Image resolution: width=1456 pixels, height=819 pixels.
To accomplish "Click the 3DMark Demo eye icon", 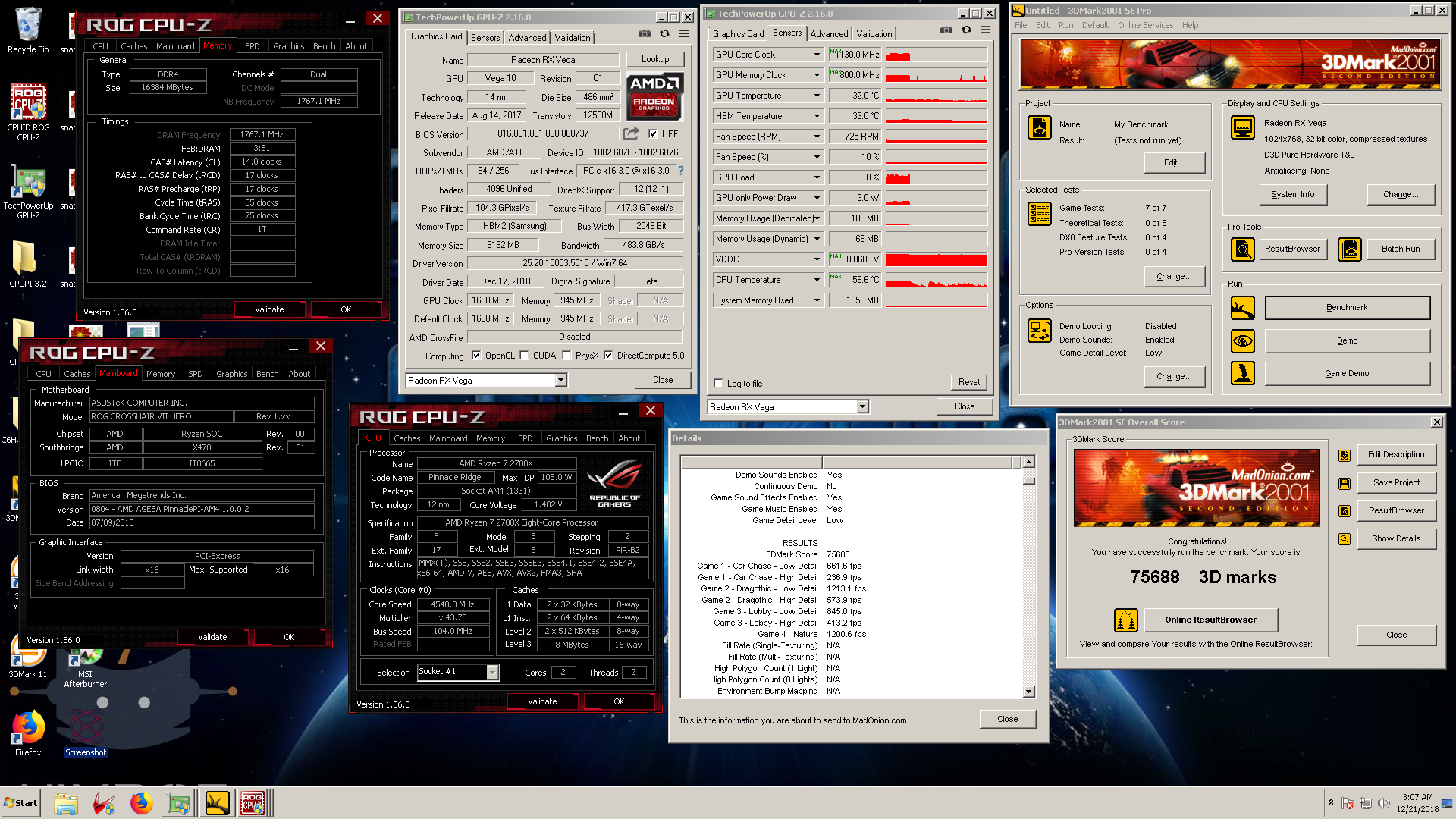I will coord(1242,341).
